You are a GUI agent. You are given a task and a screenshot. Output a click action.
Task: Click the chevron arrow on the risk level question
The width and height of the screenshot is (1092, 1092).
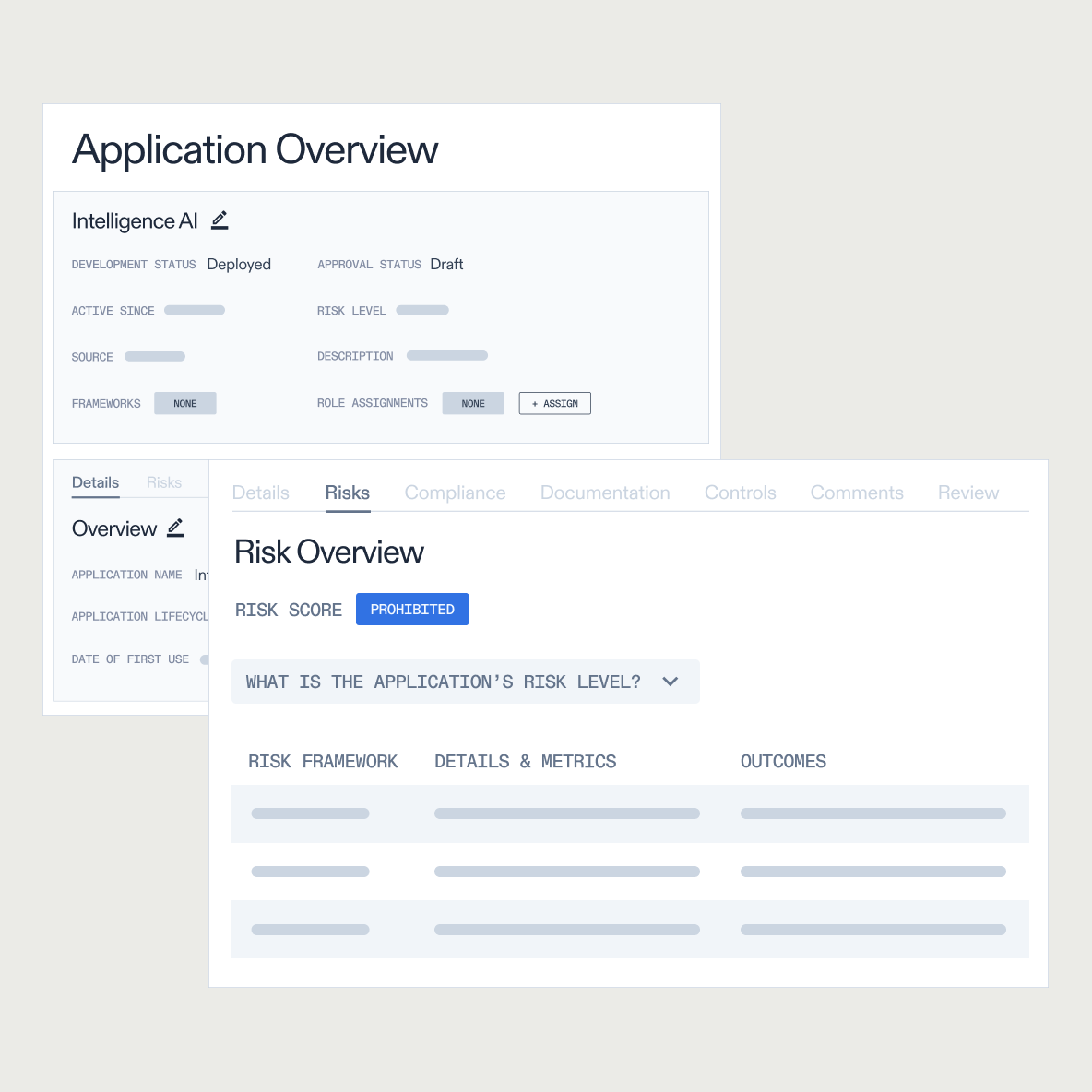[671, 682]
